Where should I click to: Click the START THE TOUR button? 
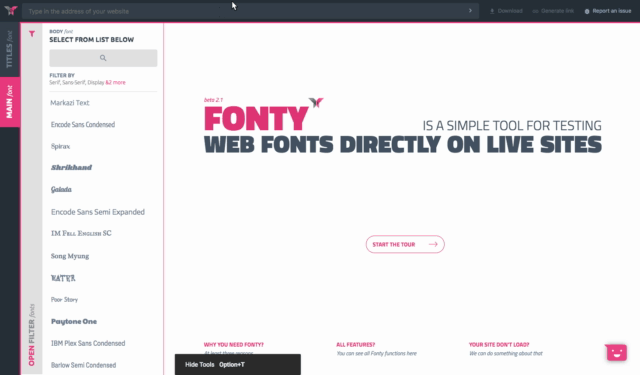click(405, 244)
